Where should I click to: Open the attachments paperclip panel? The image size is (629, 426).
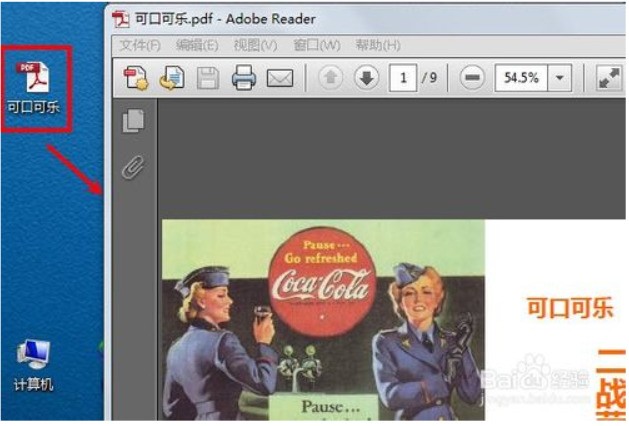coord(133,166)
